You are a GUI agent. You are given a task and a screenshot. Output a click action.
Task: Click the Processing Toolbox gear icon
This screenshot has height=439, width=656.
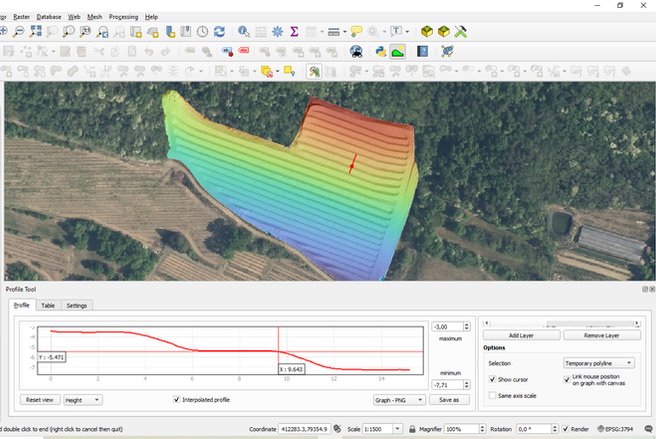tap(277, 32)
